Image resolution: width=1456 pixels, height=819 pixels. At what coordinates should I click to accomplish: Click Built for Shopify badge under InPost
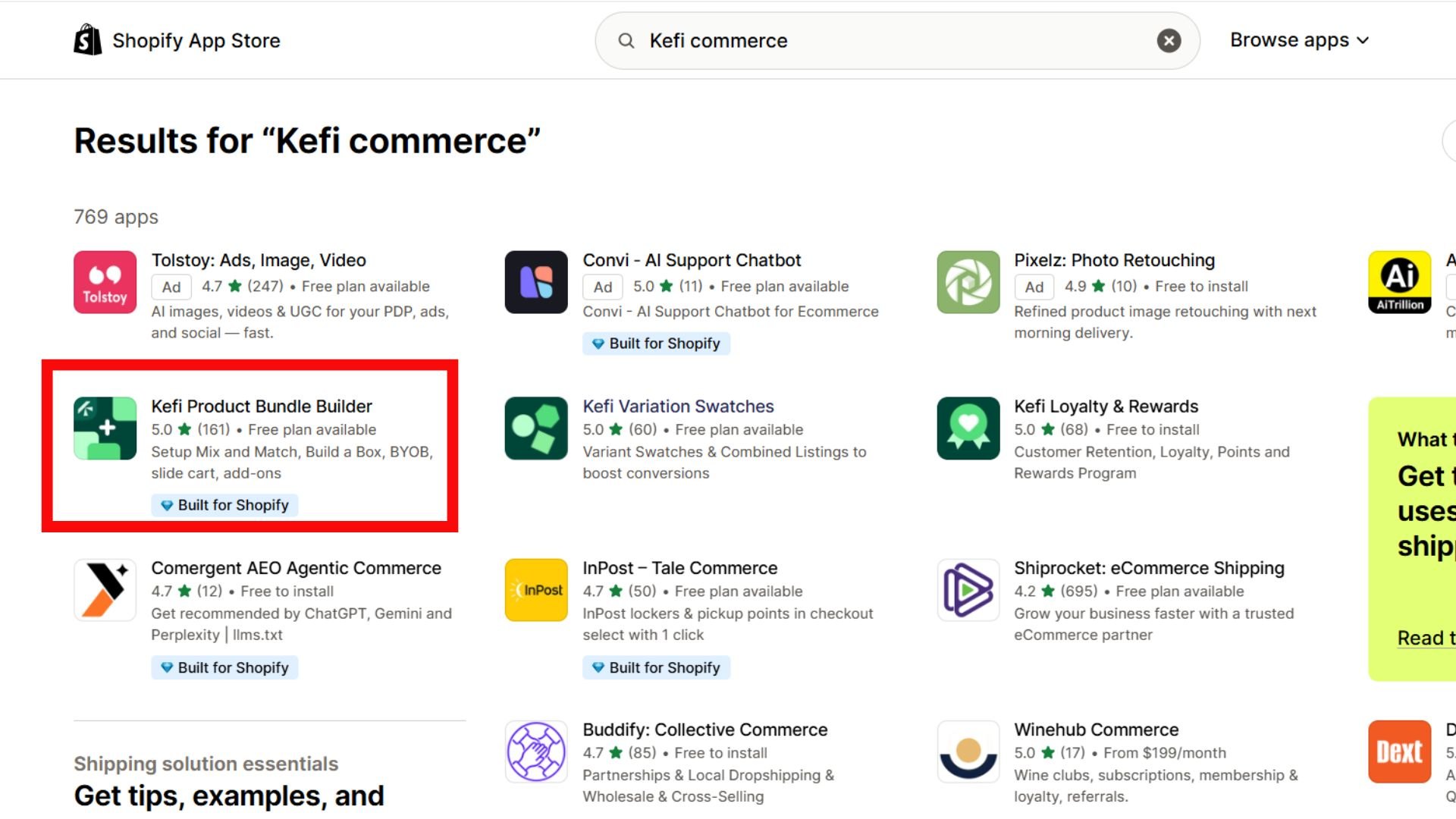pyautogui.click(x=656, y=667)
